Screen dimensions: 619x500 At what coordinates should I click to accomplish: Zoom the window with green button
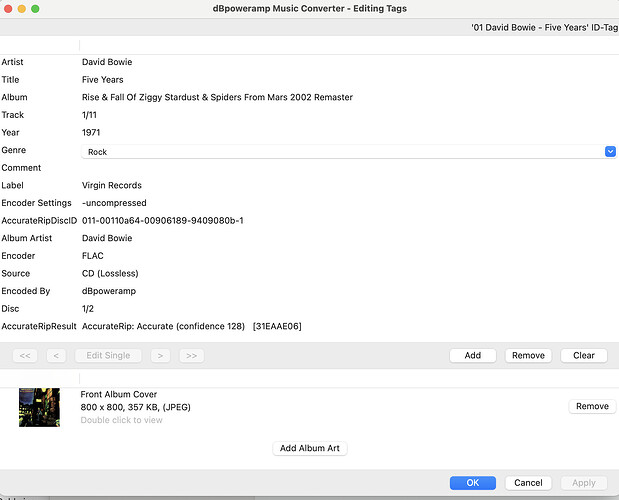(x=35, y=9)
